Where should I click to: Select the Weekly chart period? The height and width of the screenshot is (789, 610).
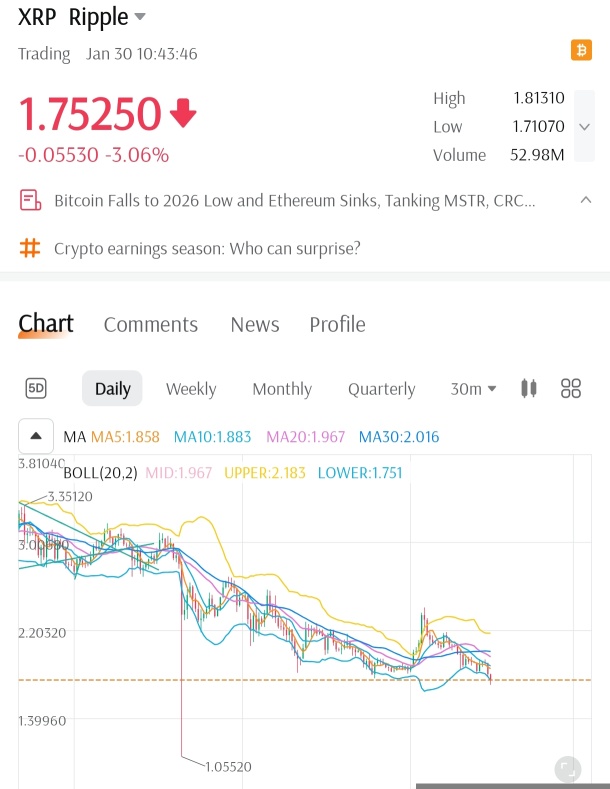pyautogui.click(x=191, y=388)
